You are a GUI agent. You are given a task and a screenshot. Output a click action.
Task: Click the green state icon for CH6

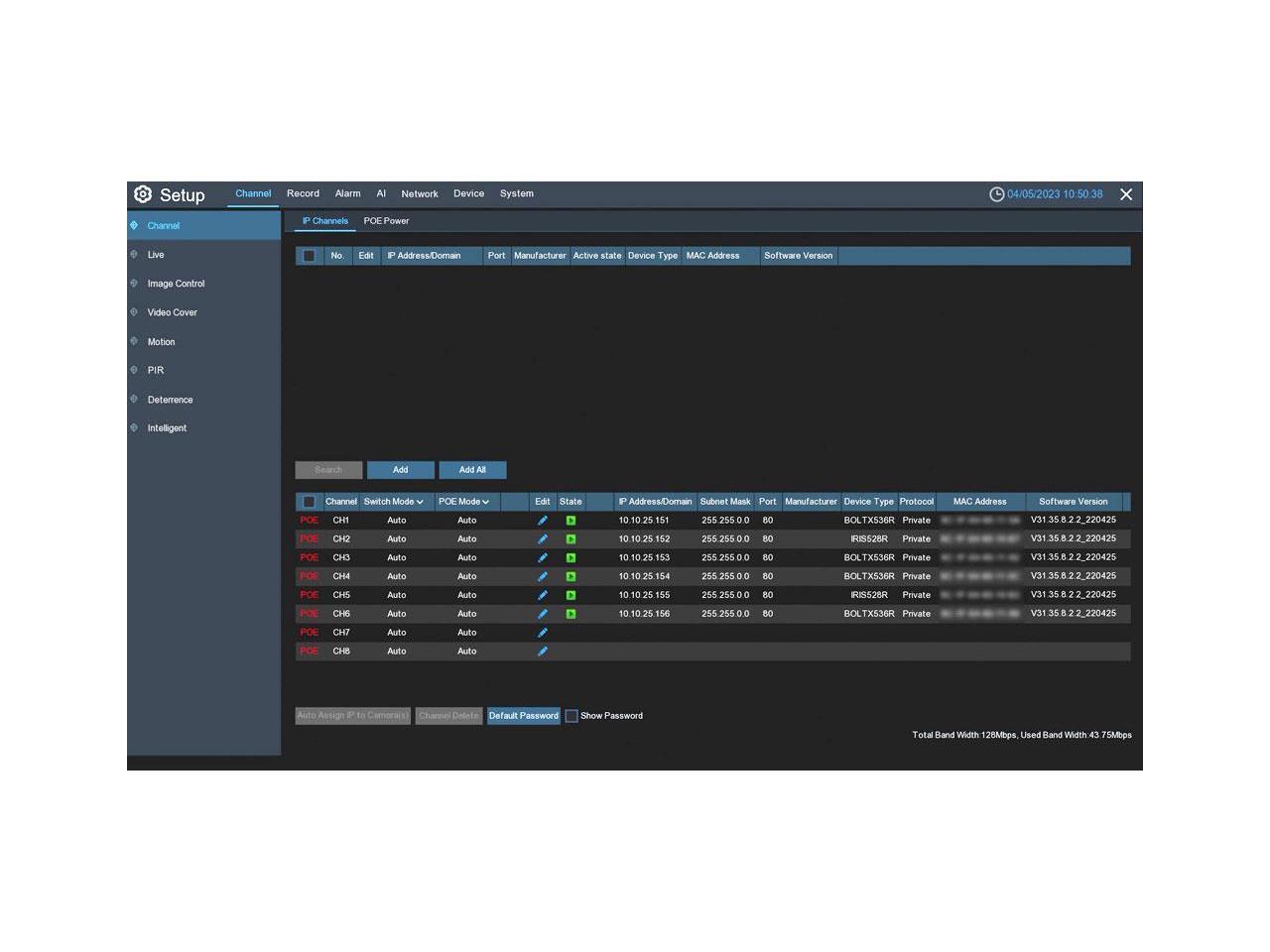tap(571, 614)
